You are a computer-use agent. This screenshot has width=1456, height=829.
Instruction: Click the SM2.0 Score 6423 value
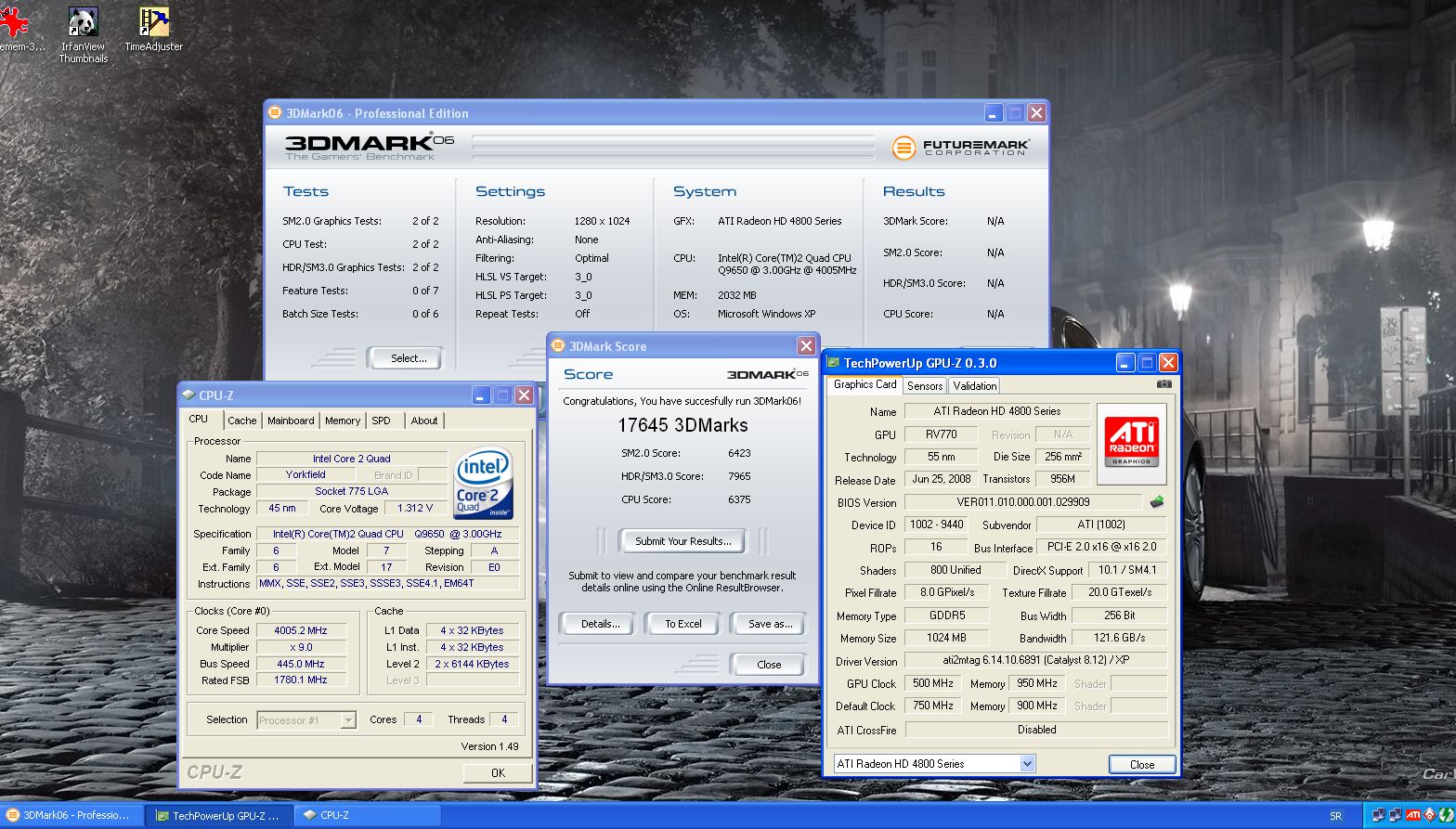pyautogui.click(x=739, y=453)
